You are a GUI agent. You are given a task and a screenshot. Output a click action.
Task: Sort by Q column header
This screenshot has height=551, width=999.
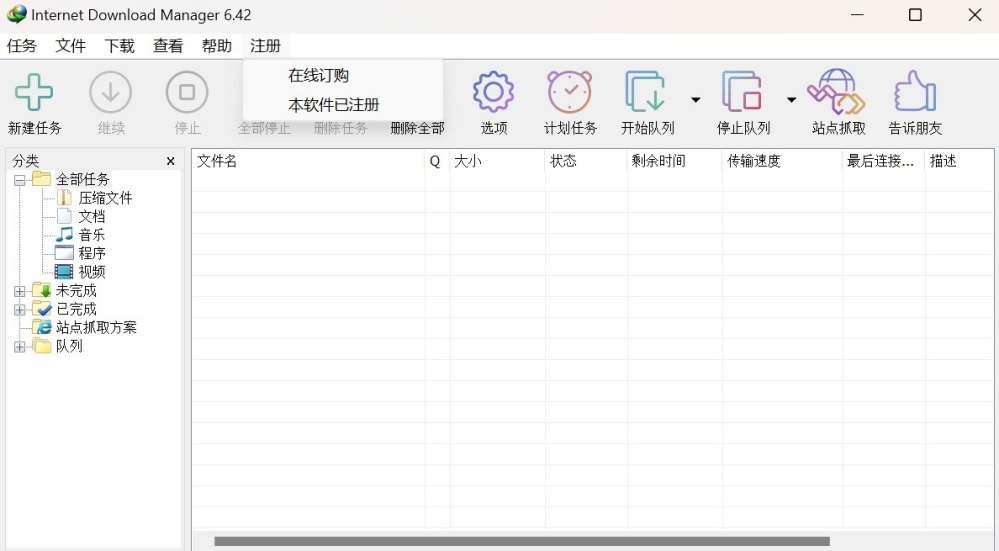click(x=437, y=161)
